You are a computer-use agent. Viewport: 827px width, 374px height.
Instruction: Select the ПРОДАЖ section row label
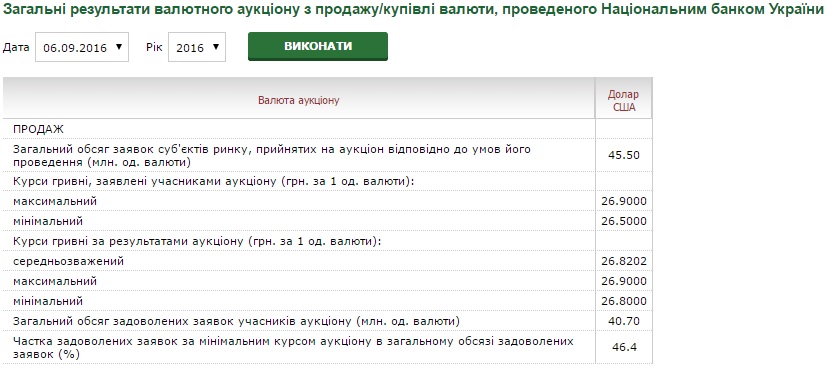point(38,129)
